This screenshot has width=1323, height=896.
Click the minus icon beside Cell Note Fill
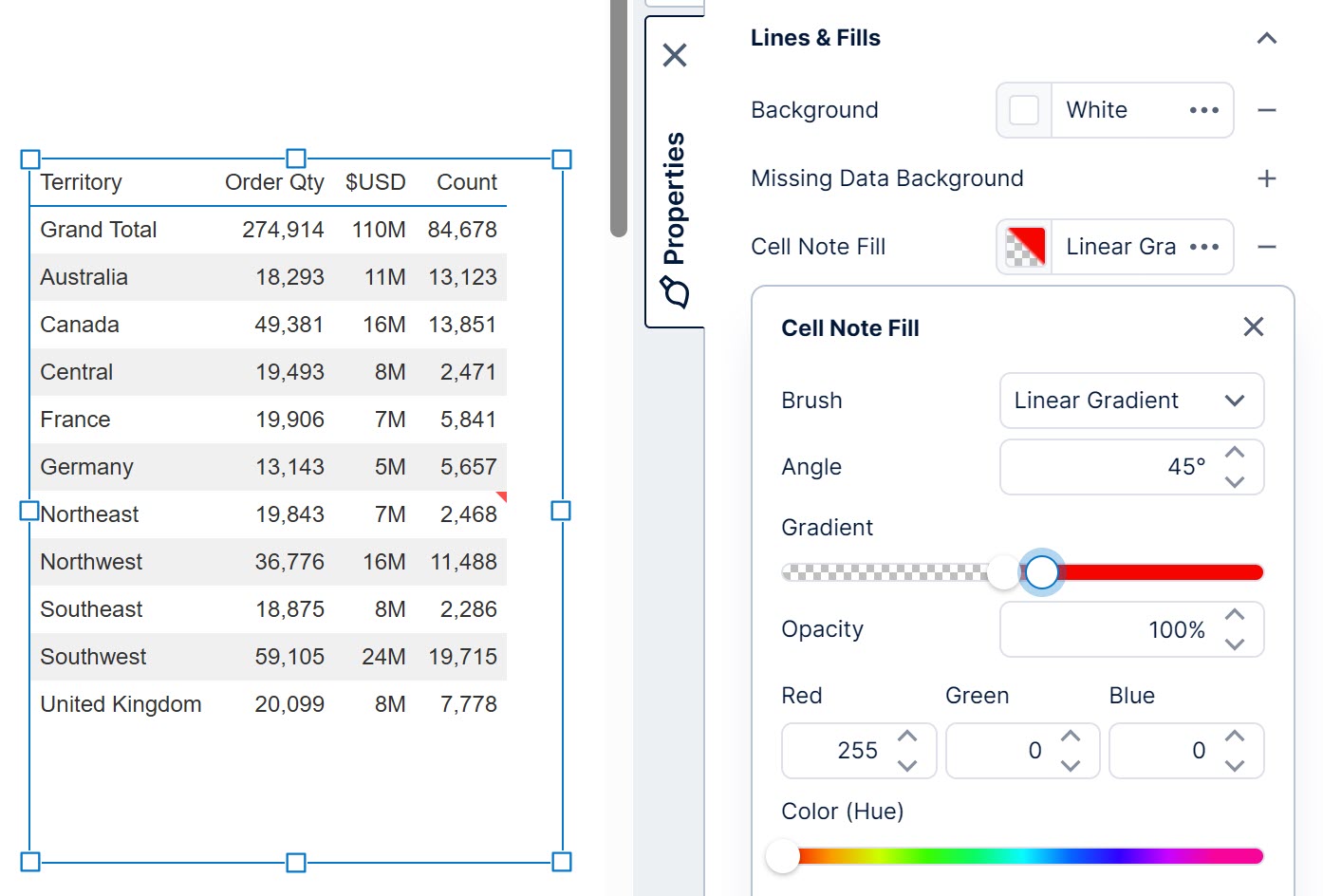click(1266, 247)
